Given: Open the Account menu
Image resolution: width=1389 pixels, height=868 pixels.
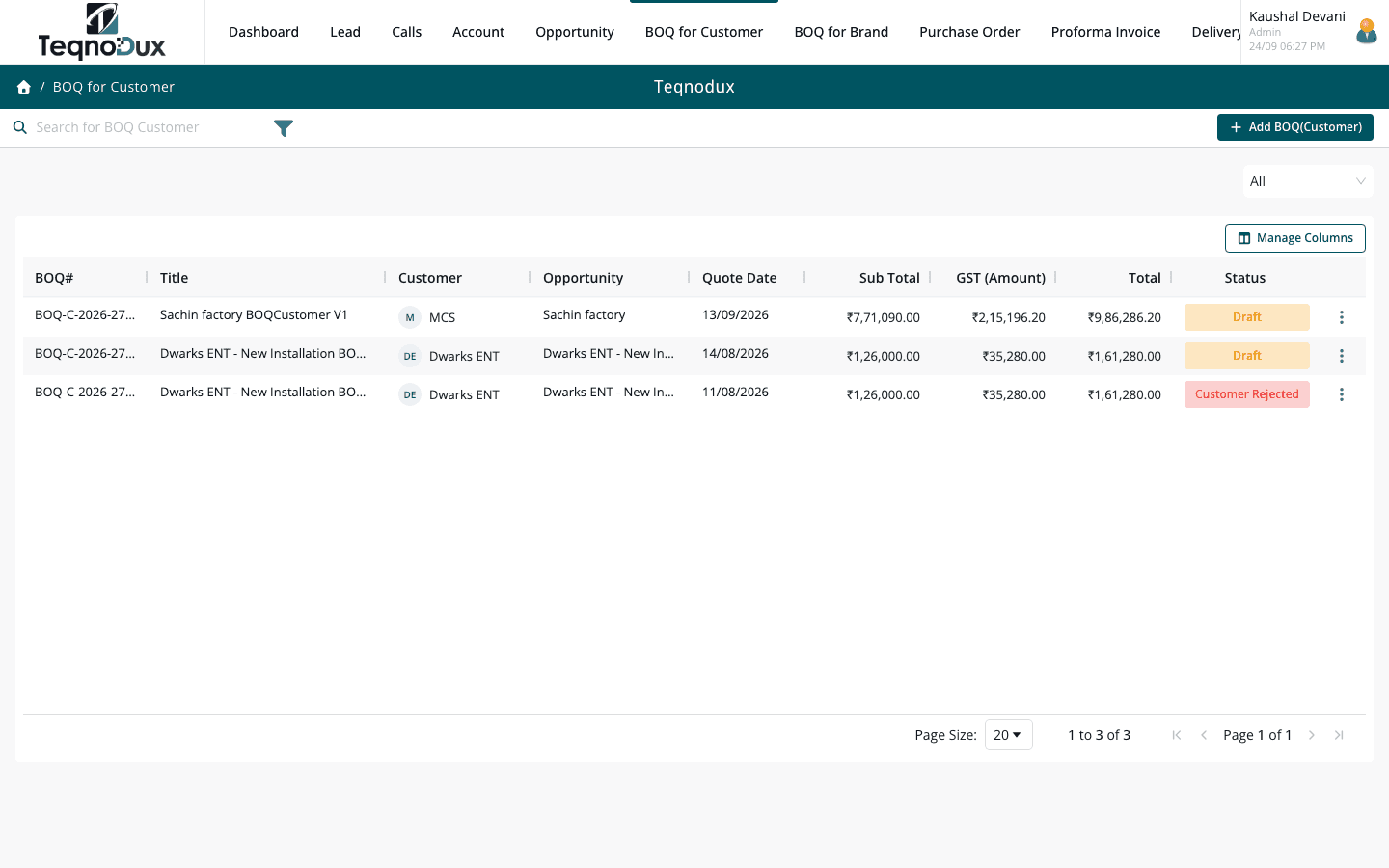Looking at the screenshot, I should [x=478, y=32].
